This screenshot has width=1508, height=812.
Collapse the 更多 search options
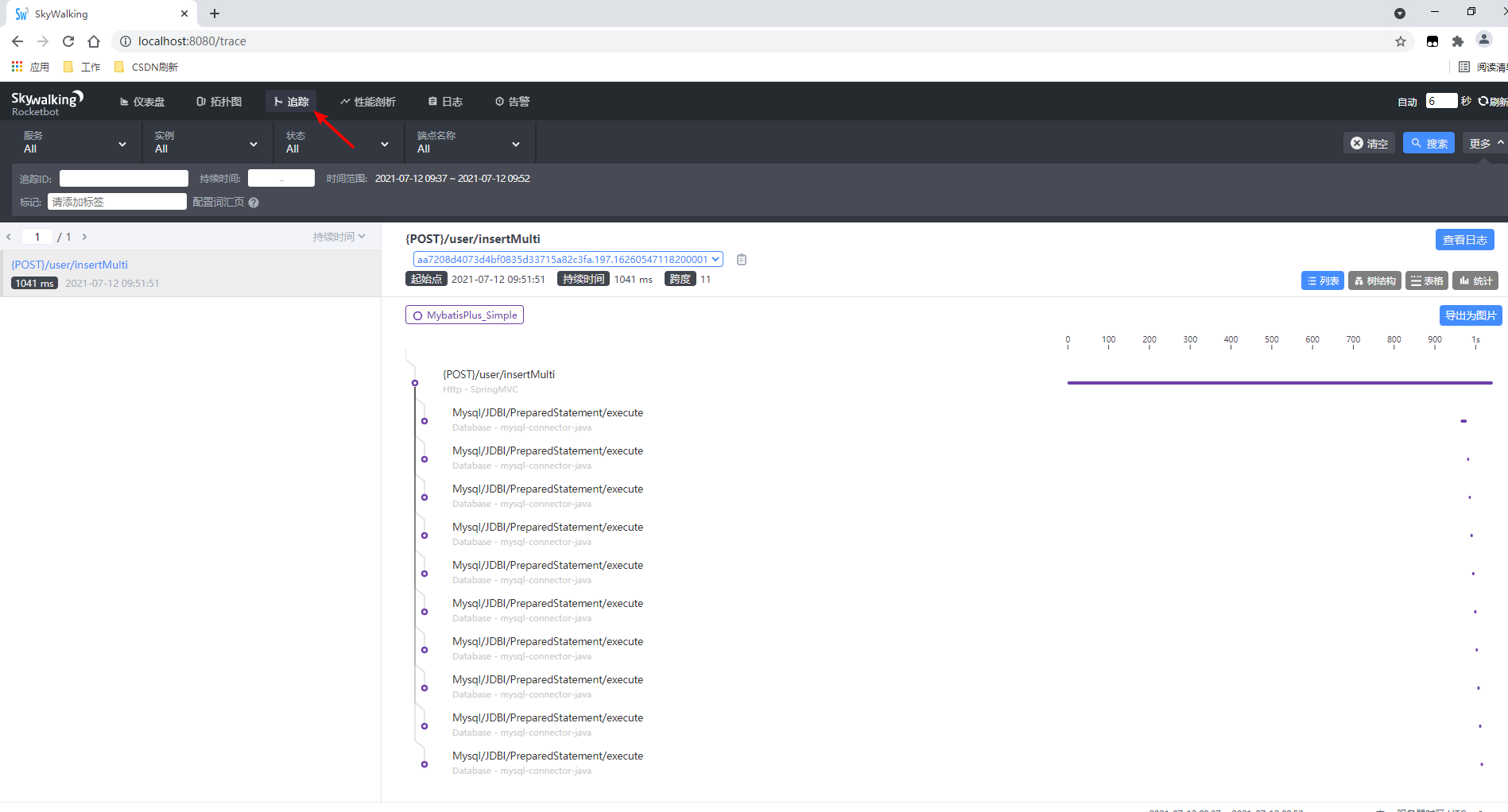1484,143
